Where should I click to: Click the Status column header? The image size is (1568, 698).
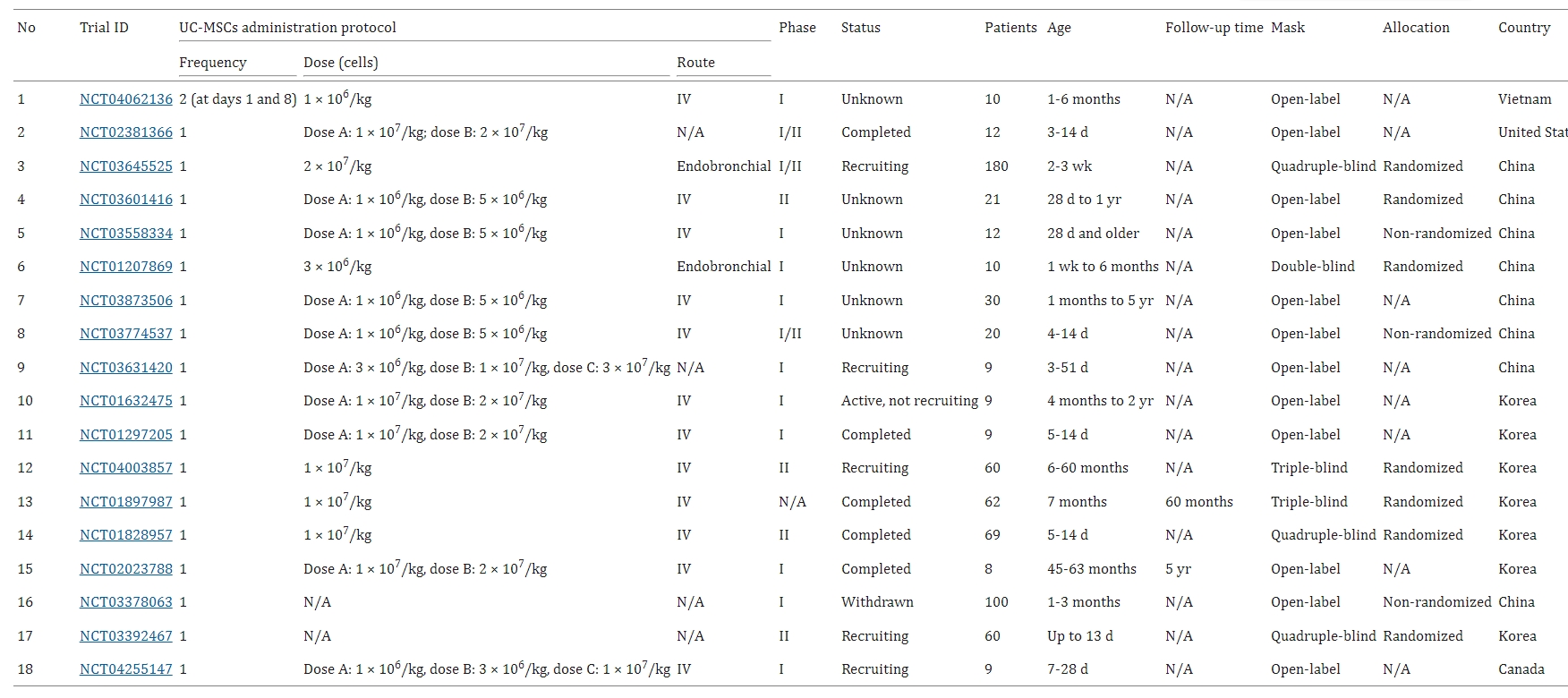pyautogui.click(x=860, y=28)
